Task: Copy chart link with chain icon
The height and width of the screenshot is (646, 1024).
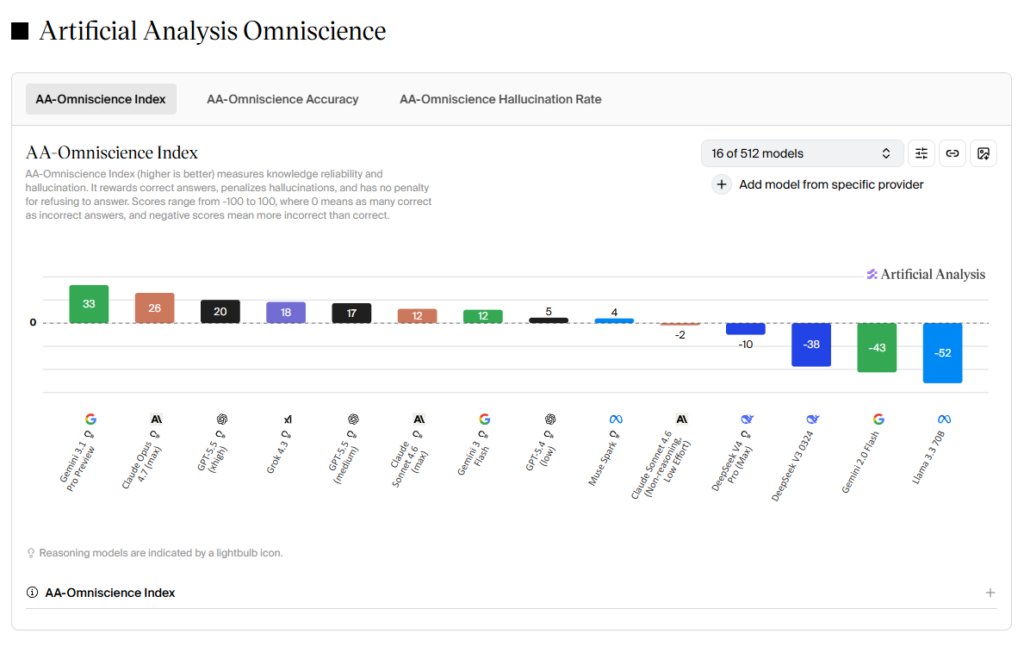Action: pyautogui.click(x=952, y=153)
